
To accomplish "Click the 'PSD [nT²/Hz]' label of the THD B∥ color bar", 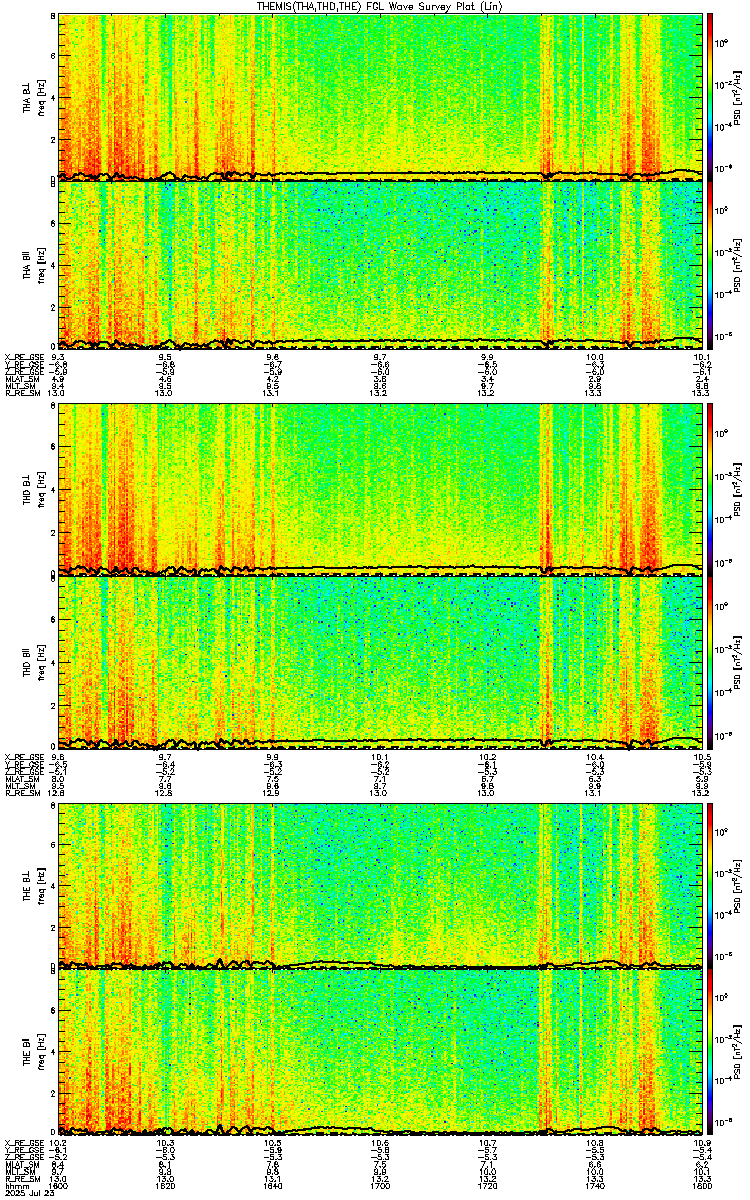I will point(738,661).
